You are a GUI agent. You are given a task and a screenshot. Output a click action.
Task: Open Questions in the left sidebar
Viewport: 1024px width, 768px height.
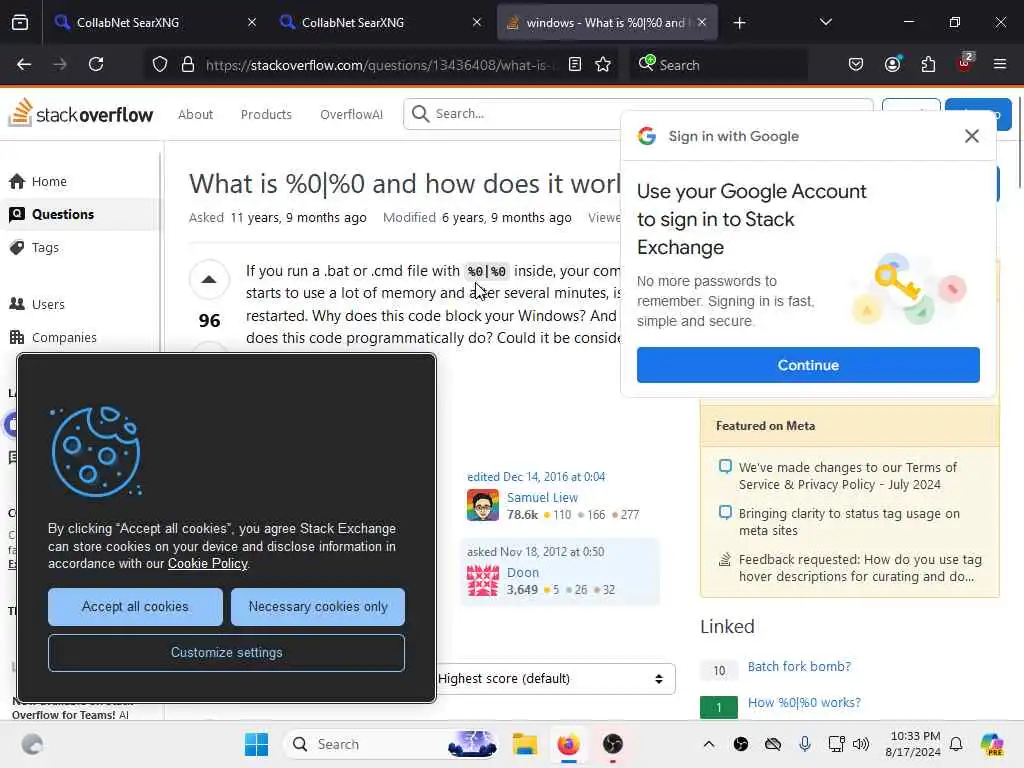(x=63, y=214)
